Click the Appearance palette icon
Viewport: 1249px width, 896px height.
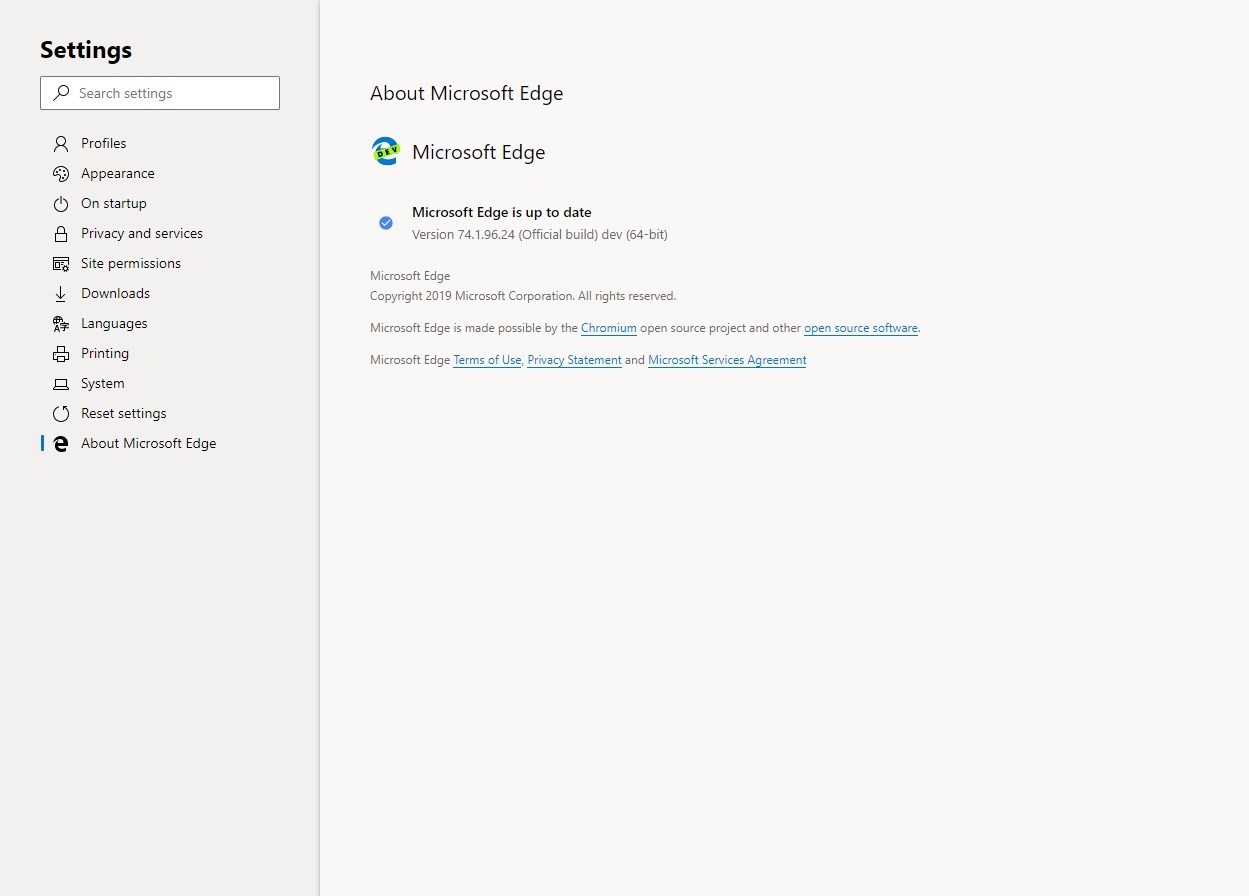(x=61, y=173)
